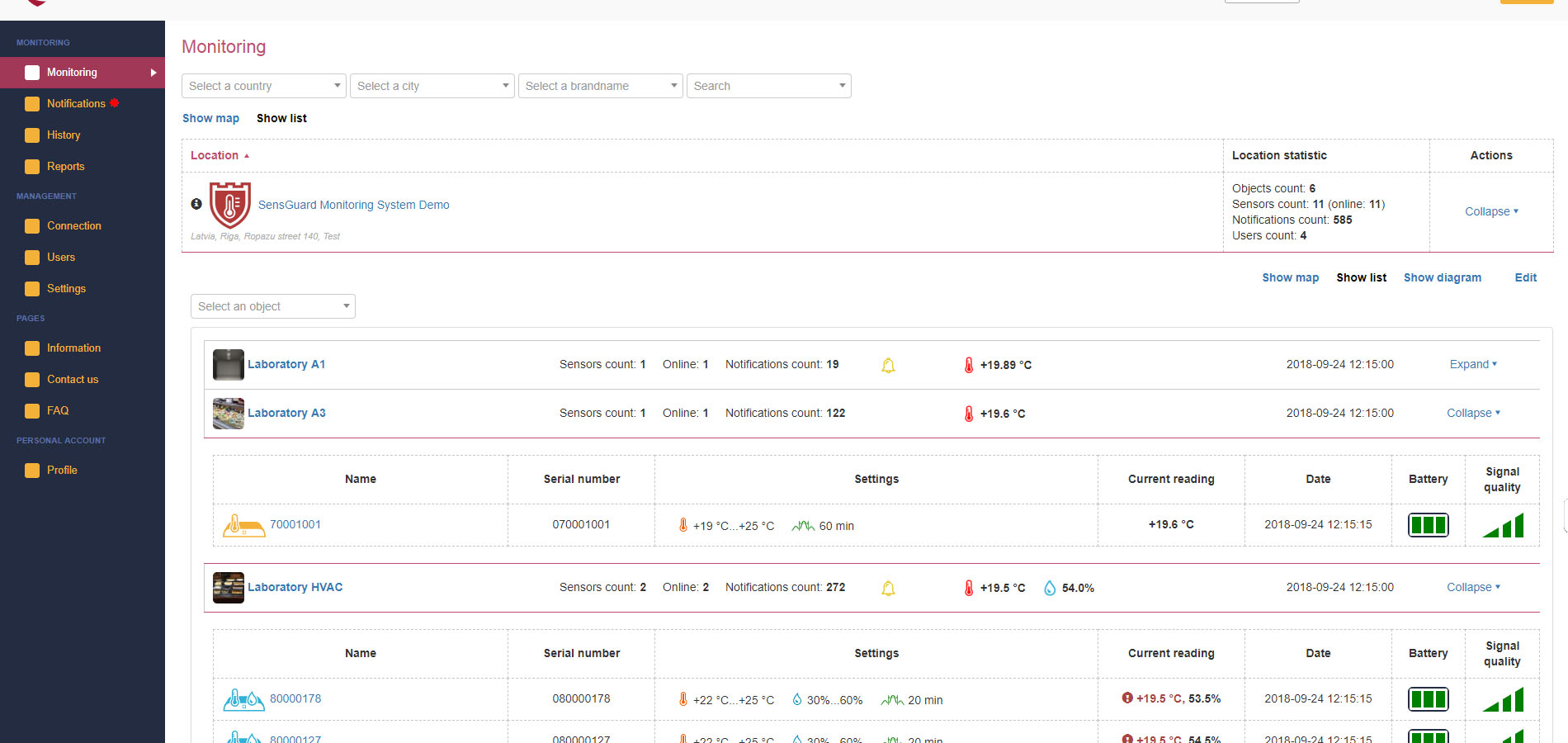Open the Select a brandname dropdown

coord(600,86)
